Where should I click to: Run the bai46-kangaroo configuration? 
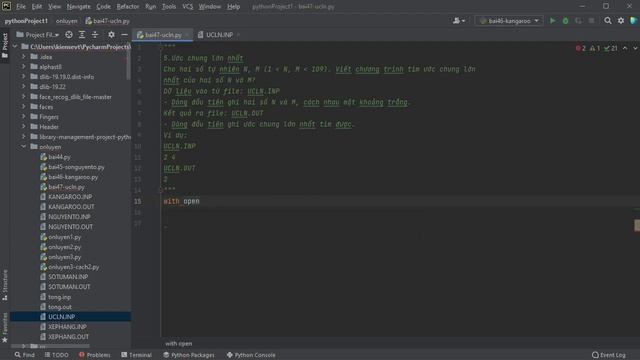[552, 20]
